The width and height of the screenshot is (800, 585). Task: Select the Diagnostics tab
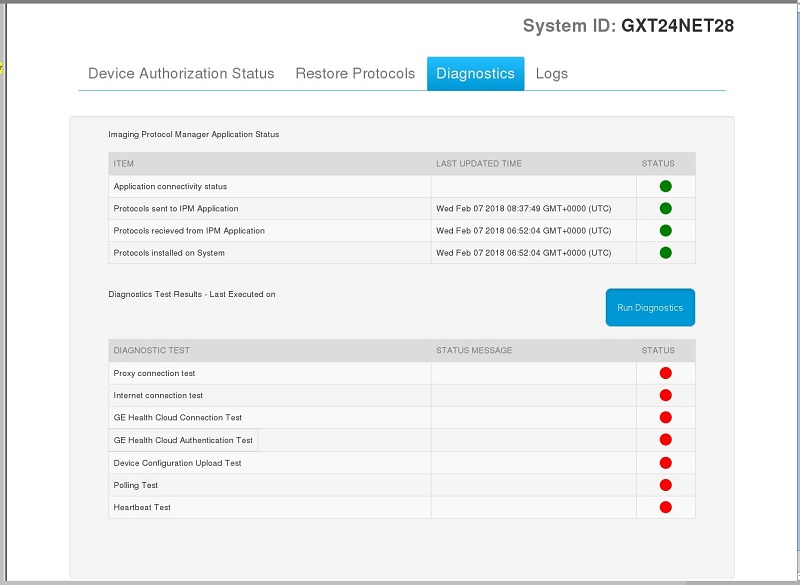tap(475, 73)
